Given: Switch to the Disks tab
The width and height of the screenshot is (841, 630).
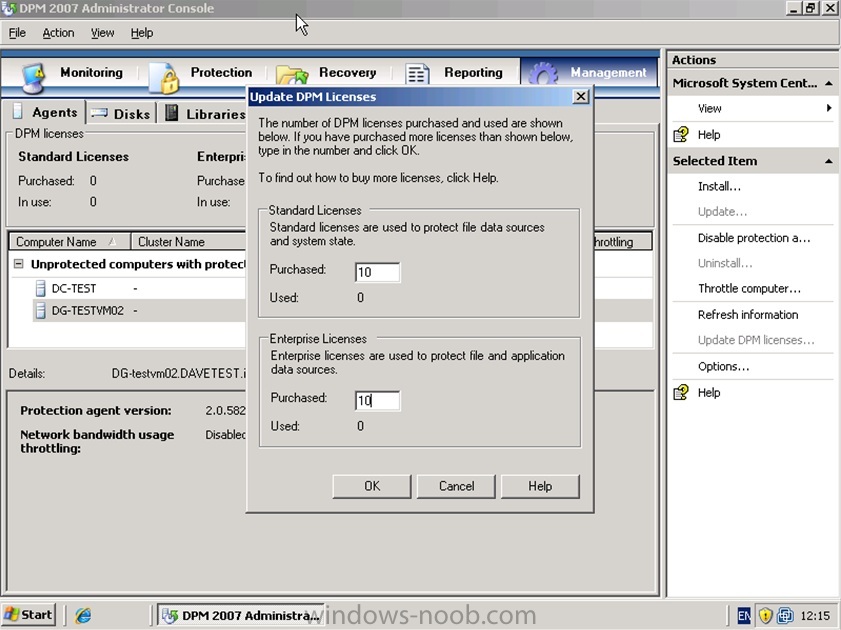Looking at the screenshot, I should tap(121, 113).
